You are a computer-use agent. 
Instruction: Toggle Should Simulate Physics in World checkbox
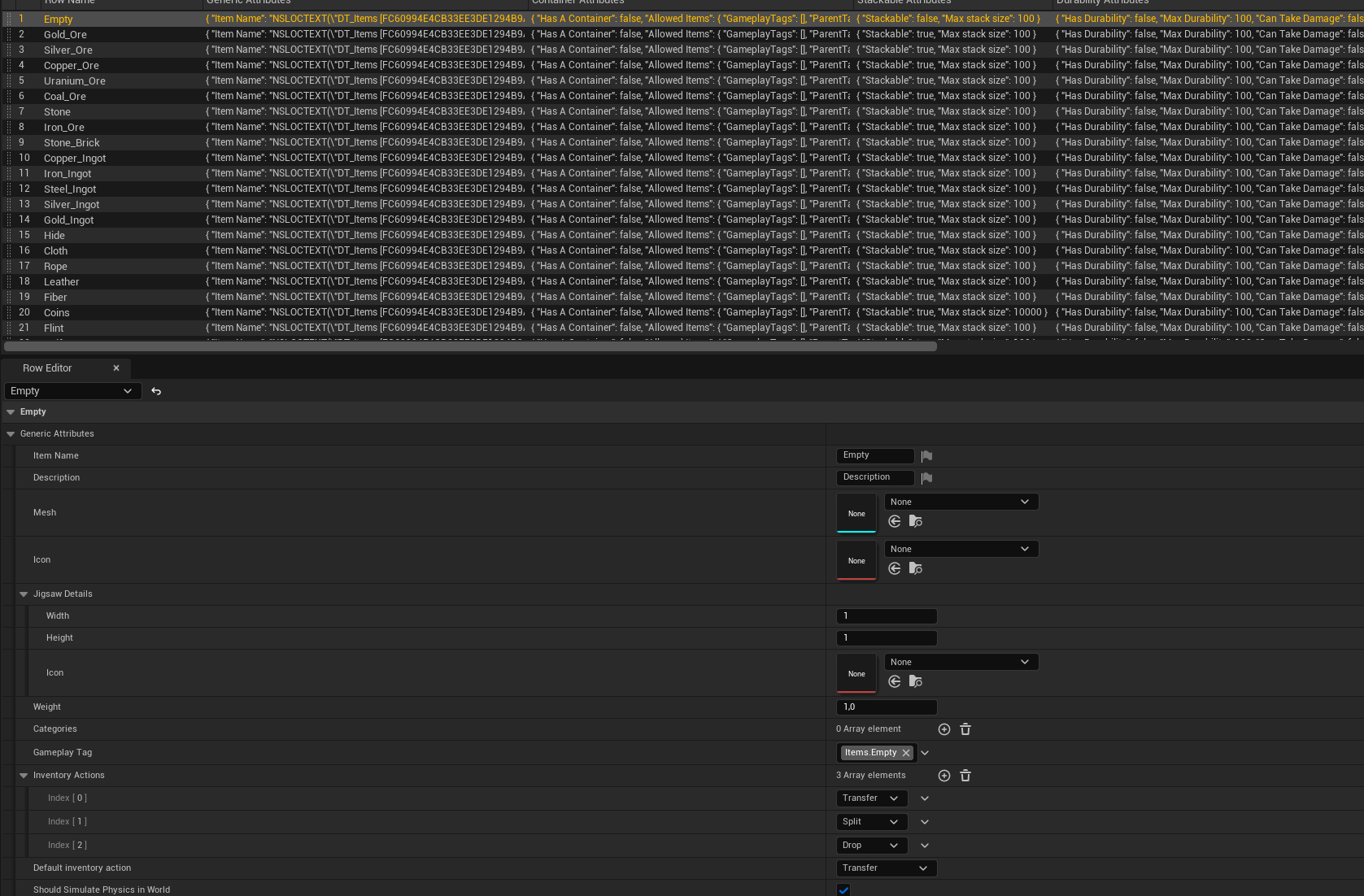point(843,889)
